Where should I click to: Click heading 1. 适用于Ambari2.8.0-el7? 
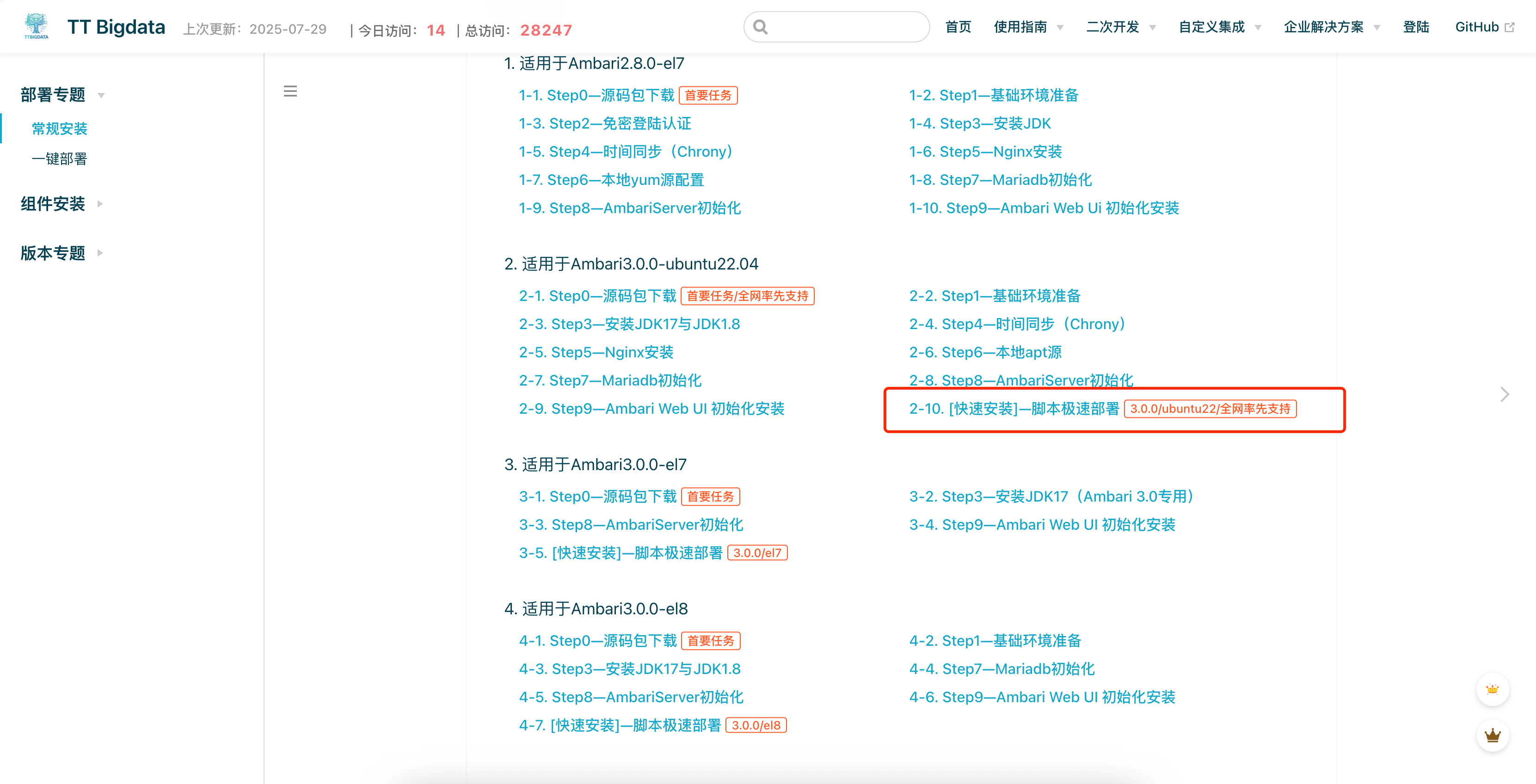[594, 63]
